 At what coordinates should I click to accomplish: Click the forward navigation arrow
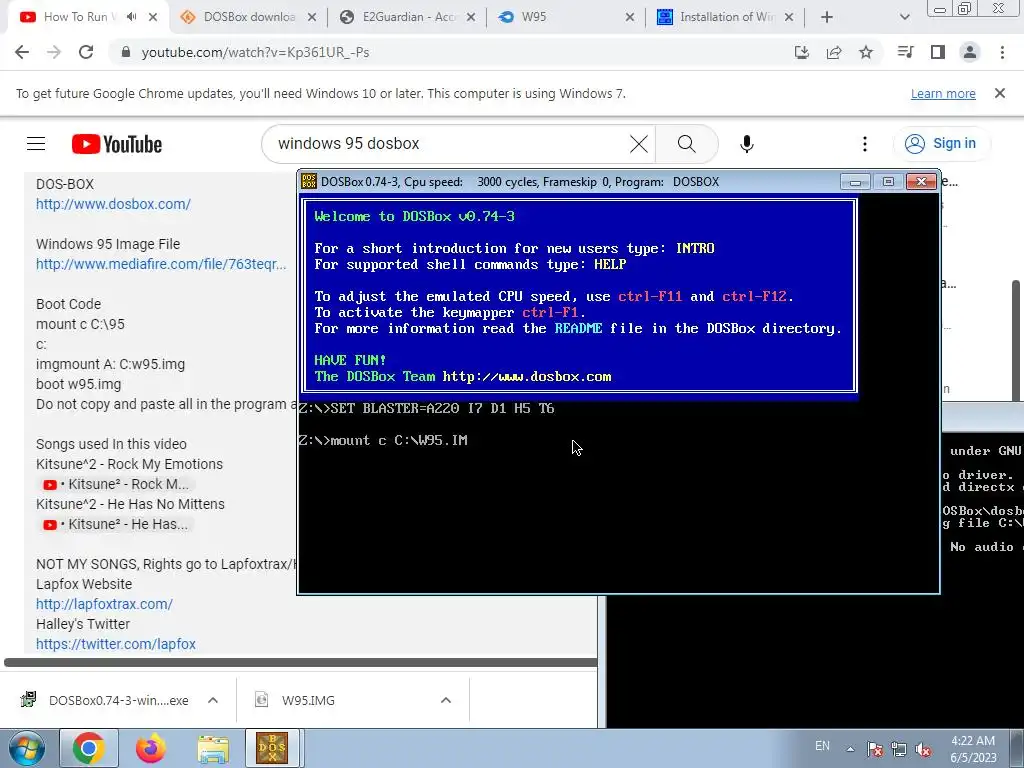(54, 52)
